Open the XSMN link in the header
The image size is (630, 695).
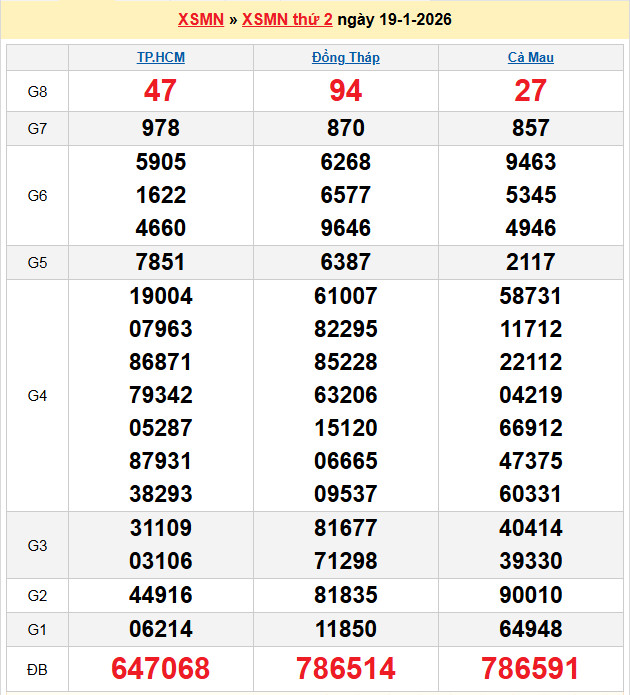[x=200, y=20]
